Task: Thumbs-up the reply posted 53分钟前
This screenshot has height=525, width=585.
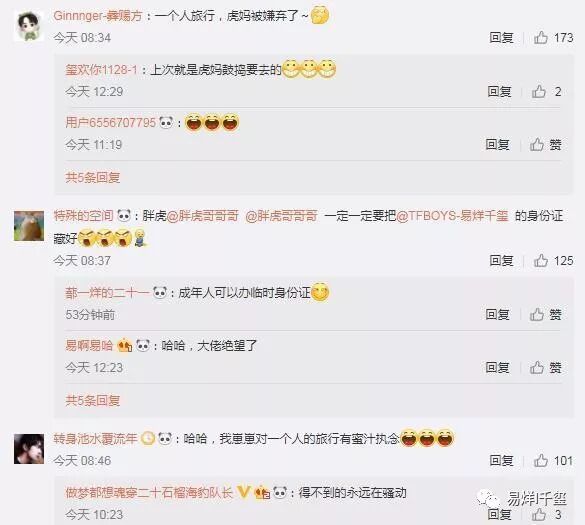Action: coord(537,315)
